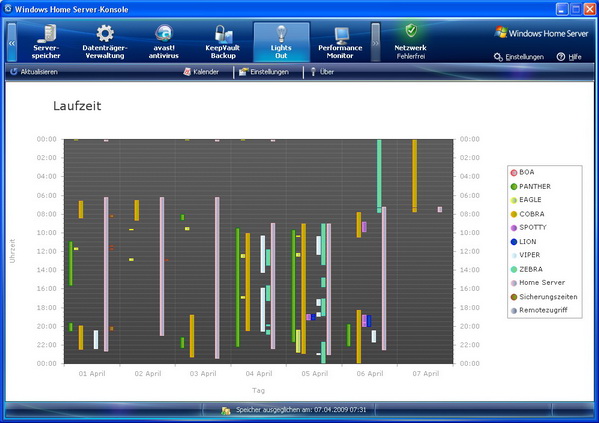Click the Uhrzeit axis title
This screenshot has width=599, height=423.
click(12, 251)
